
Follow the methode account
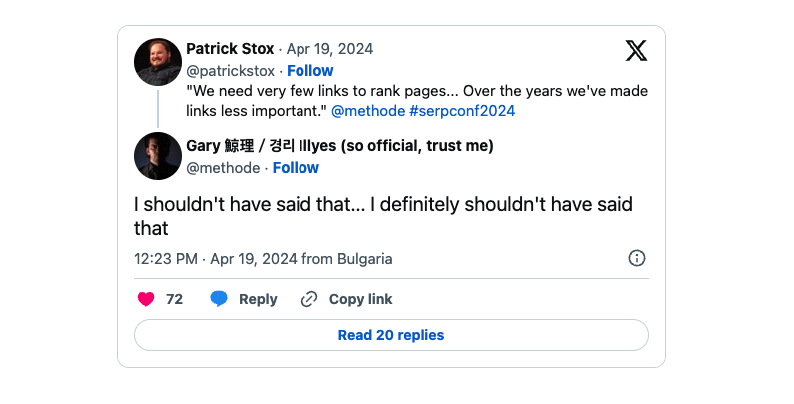pyautogui.click(x=296, y=167)
